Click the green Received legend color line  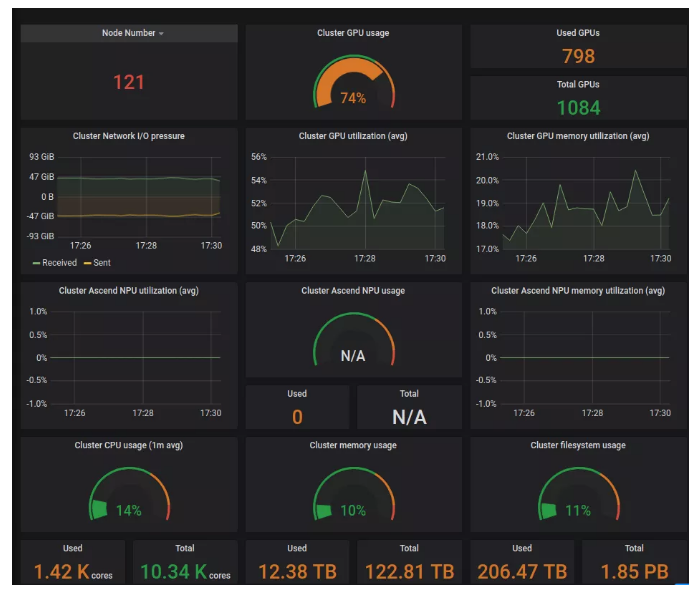coord(37,263)
